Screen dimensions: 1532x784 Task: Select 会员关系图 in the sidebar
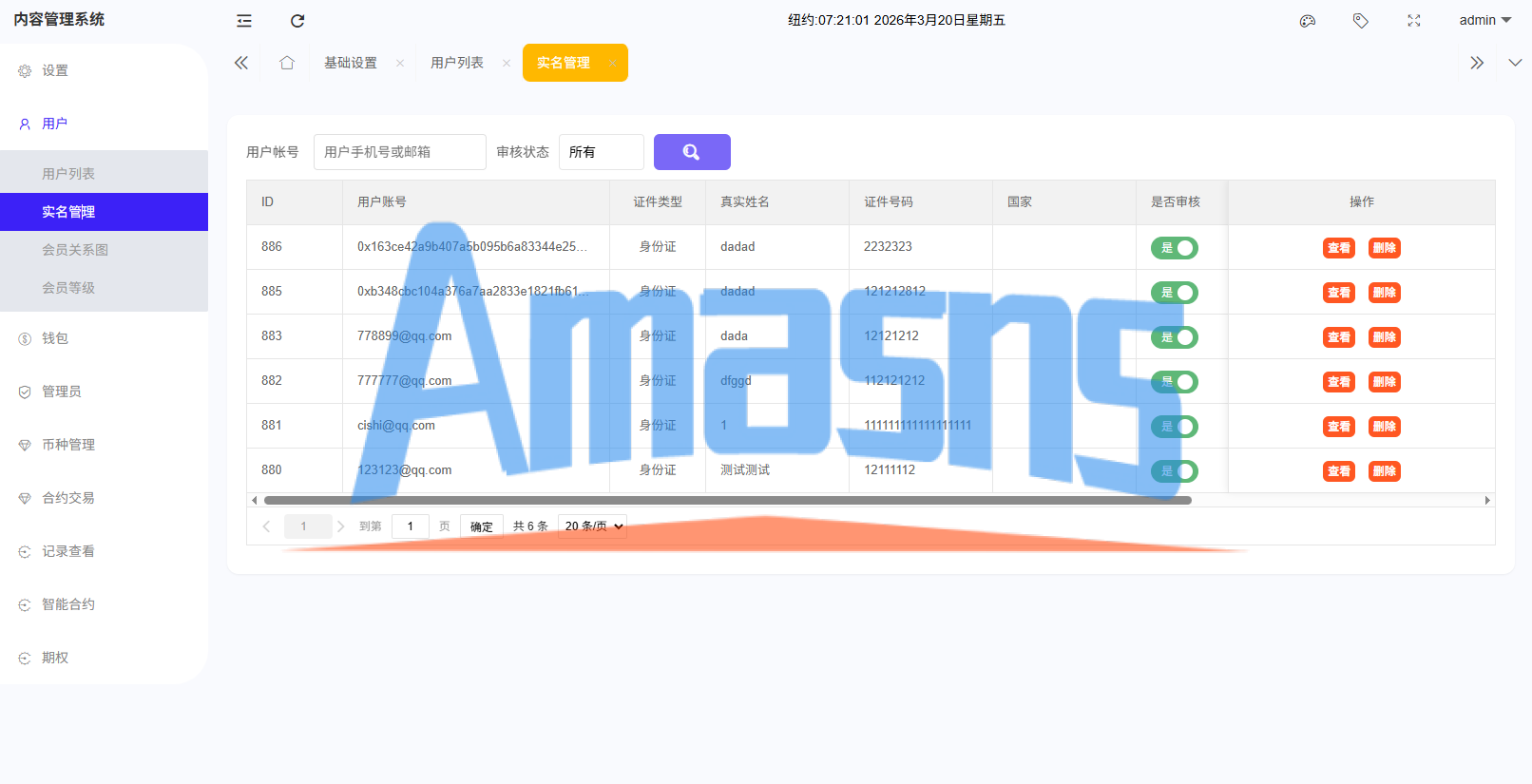[75, 250]
